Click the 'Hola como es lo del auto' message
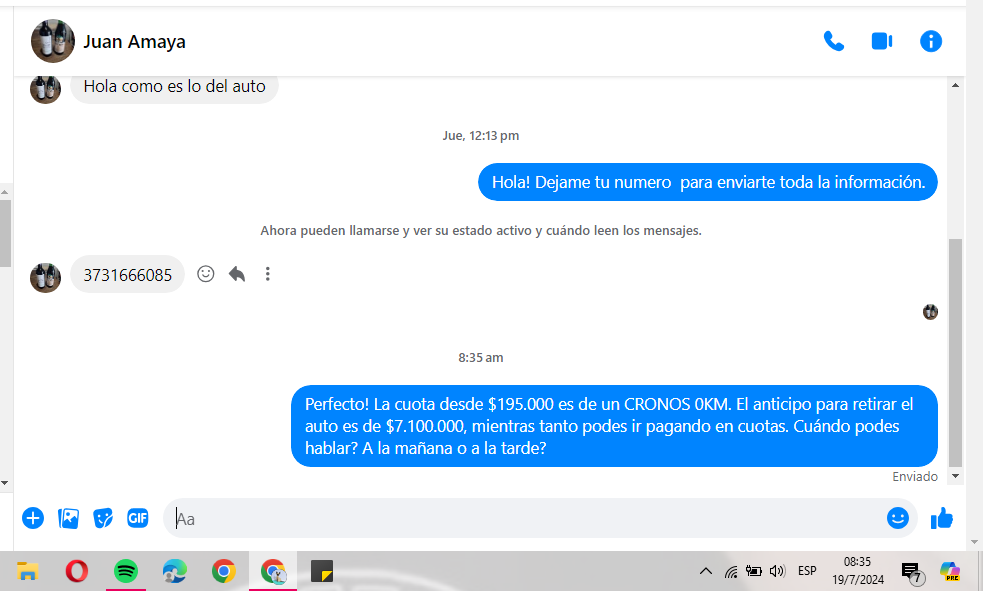This screenshot has height=591, width=983. coord(174,86)
